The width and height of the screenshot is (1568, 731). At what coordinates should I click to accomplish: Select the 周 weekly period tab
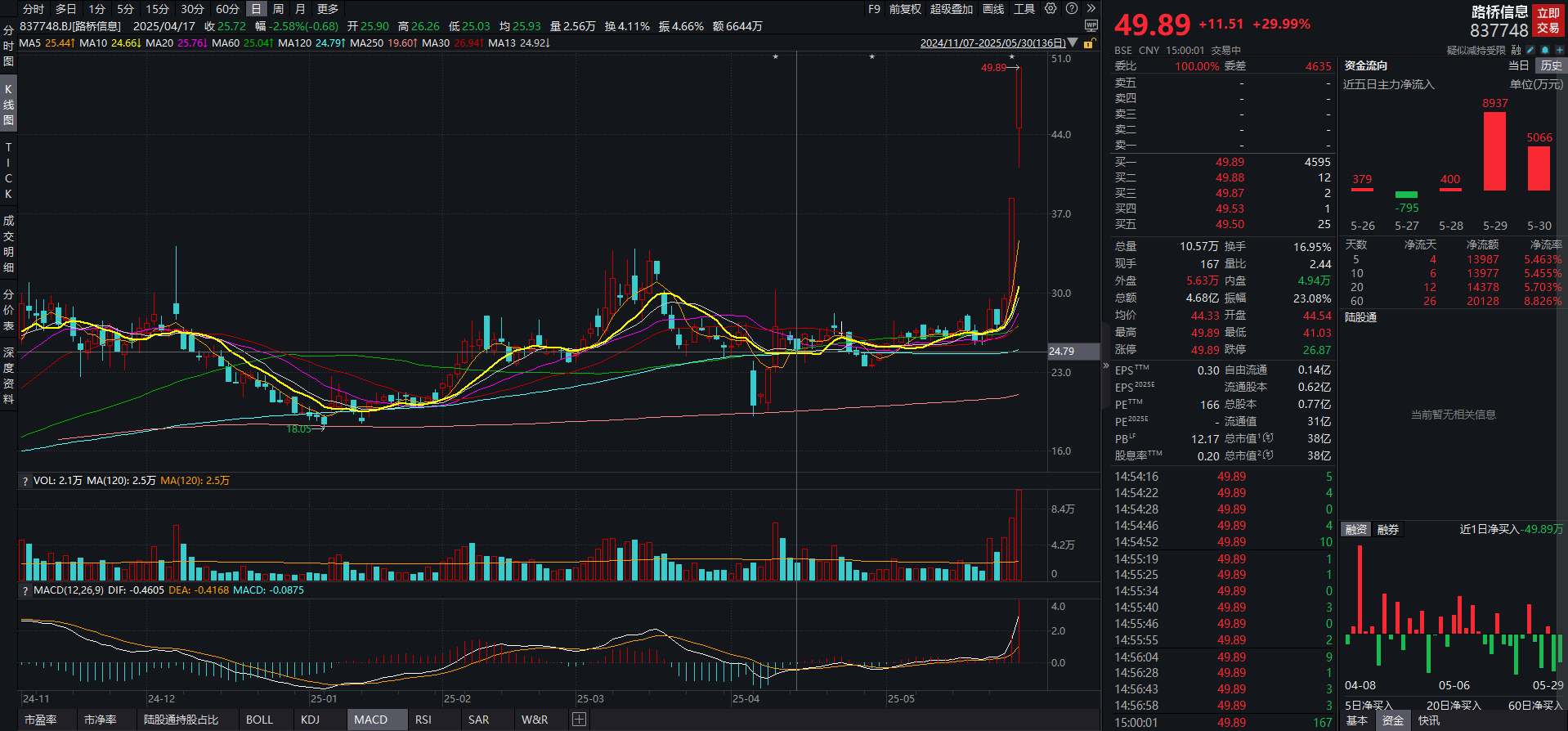(x=278, y=9)
